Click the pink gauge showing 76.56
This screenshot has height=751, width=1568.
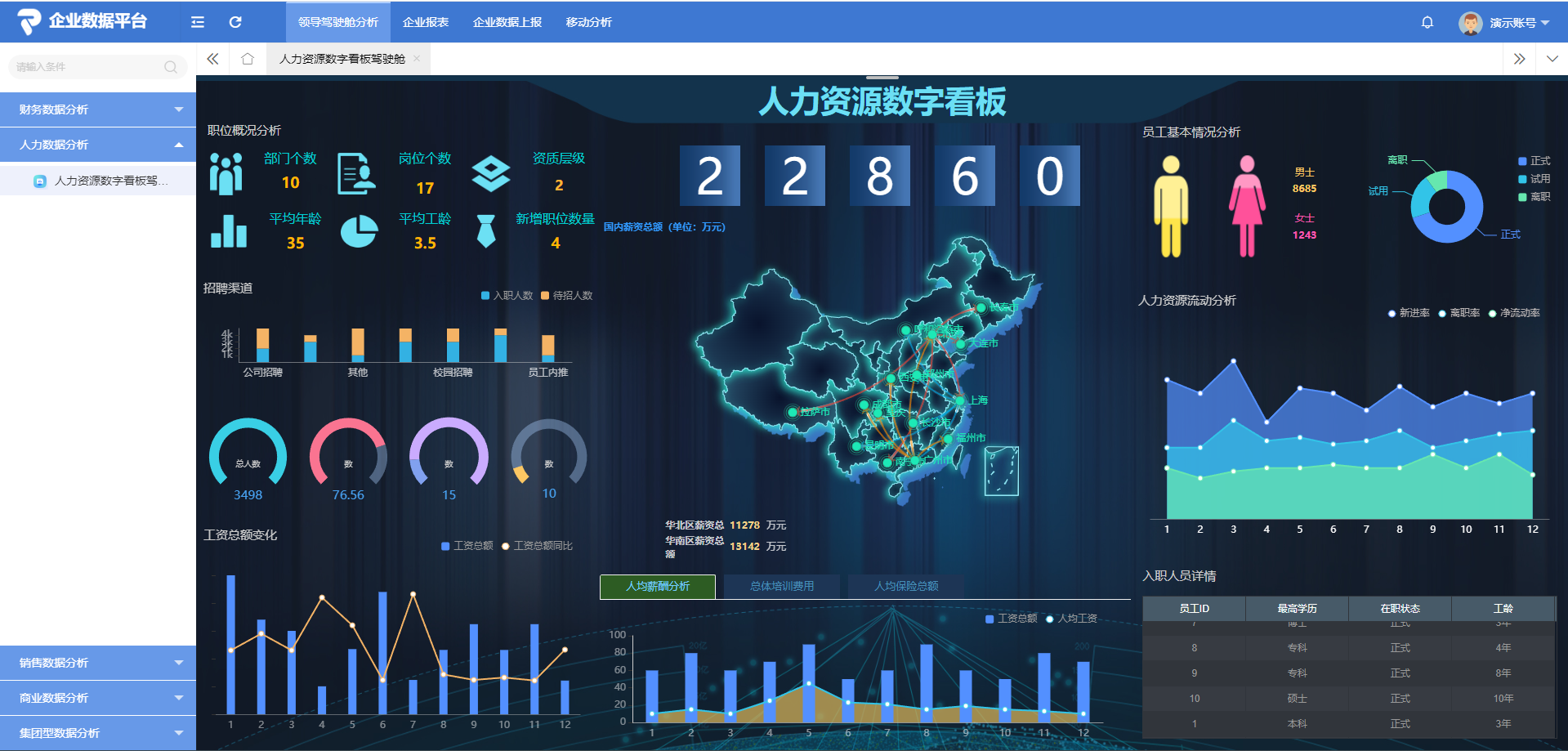click(348, 454)
